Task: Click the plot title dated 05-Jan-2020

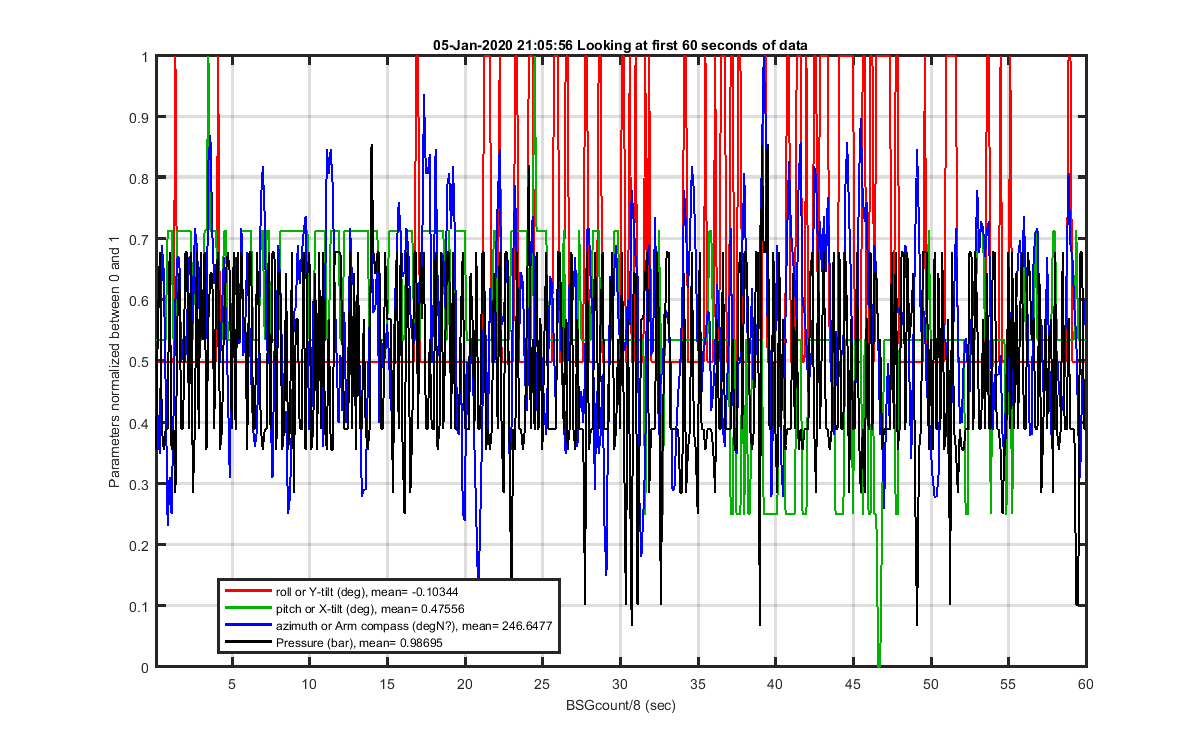Action: pyautogui.click(x=621, y=45)
